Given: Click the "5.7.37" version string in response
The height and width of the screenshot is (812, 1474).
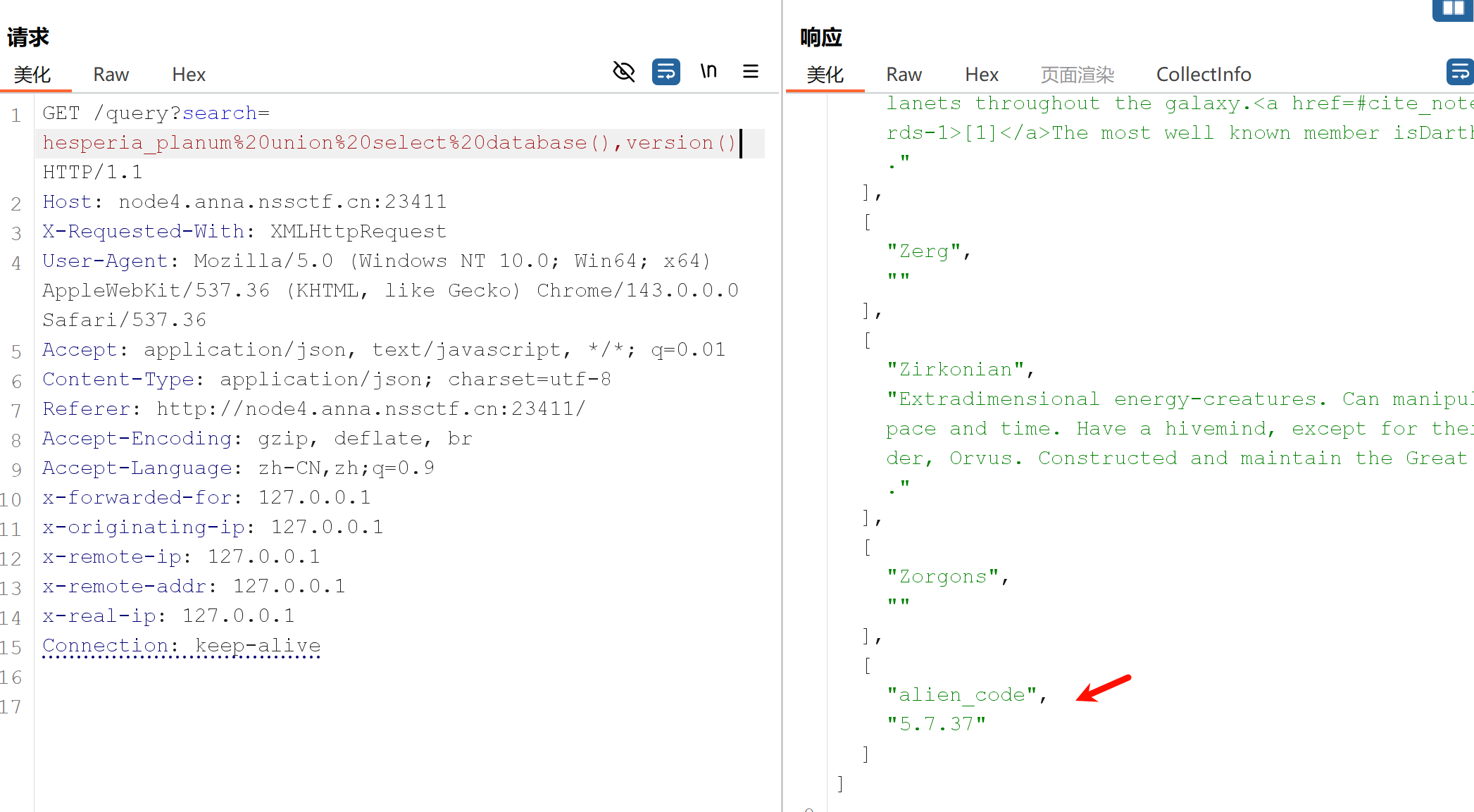Looking at the screenshot, I should point(936,725).
